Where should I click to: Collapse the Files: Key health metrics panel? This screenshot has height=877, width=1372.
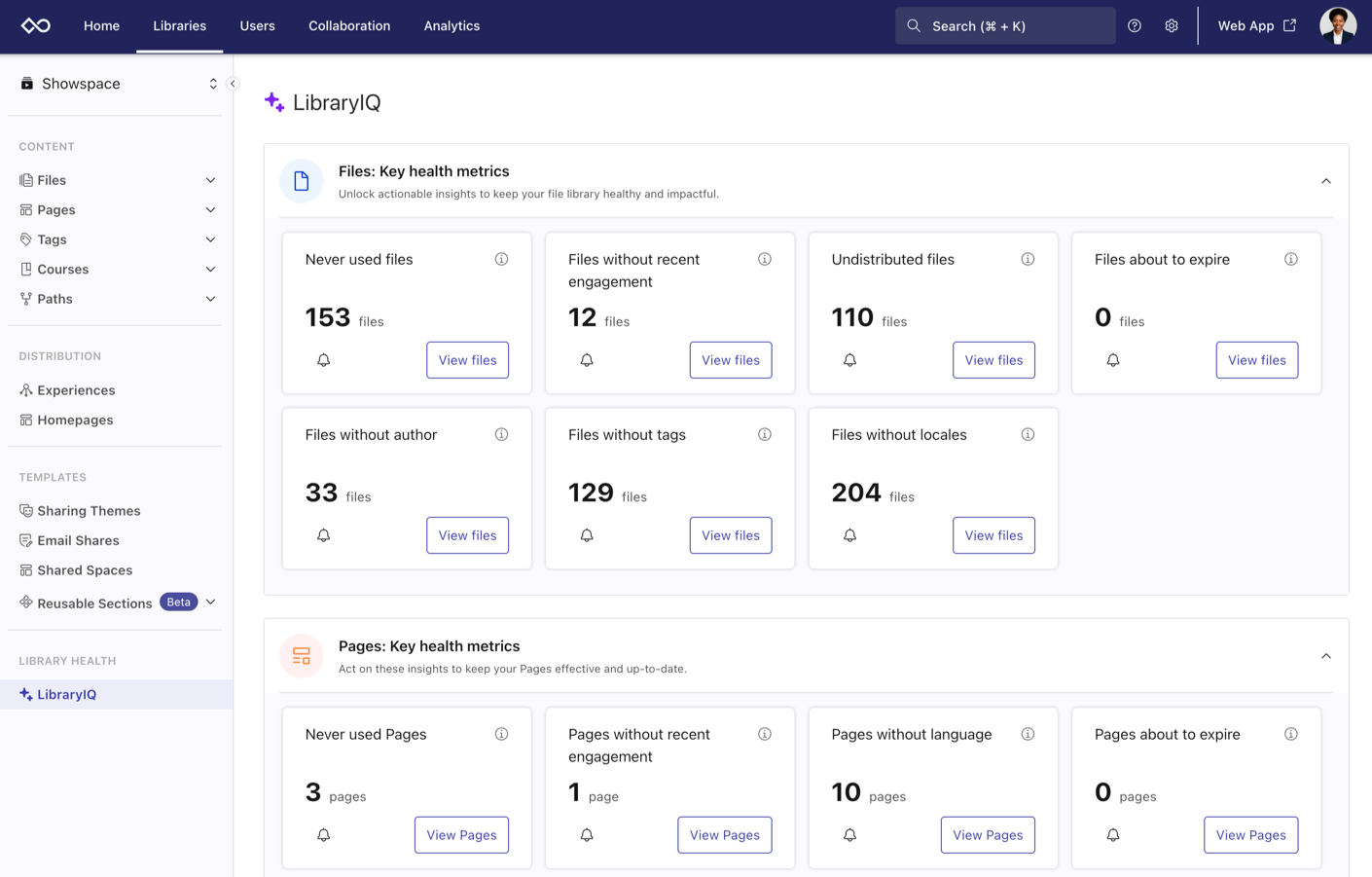1325,181
